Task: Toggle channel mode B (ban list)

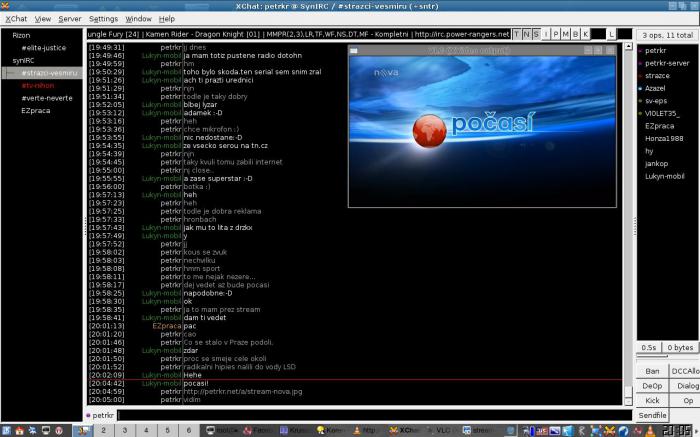Action: pos(575,34)
